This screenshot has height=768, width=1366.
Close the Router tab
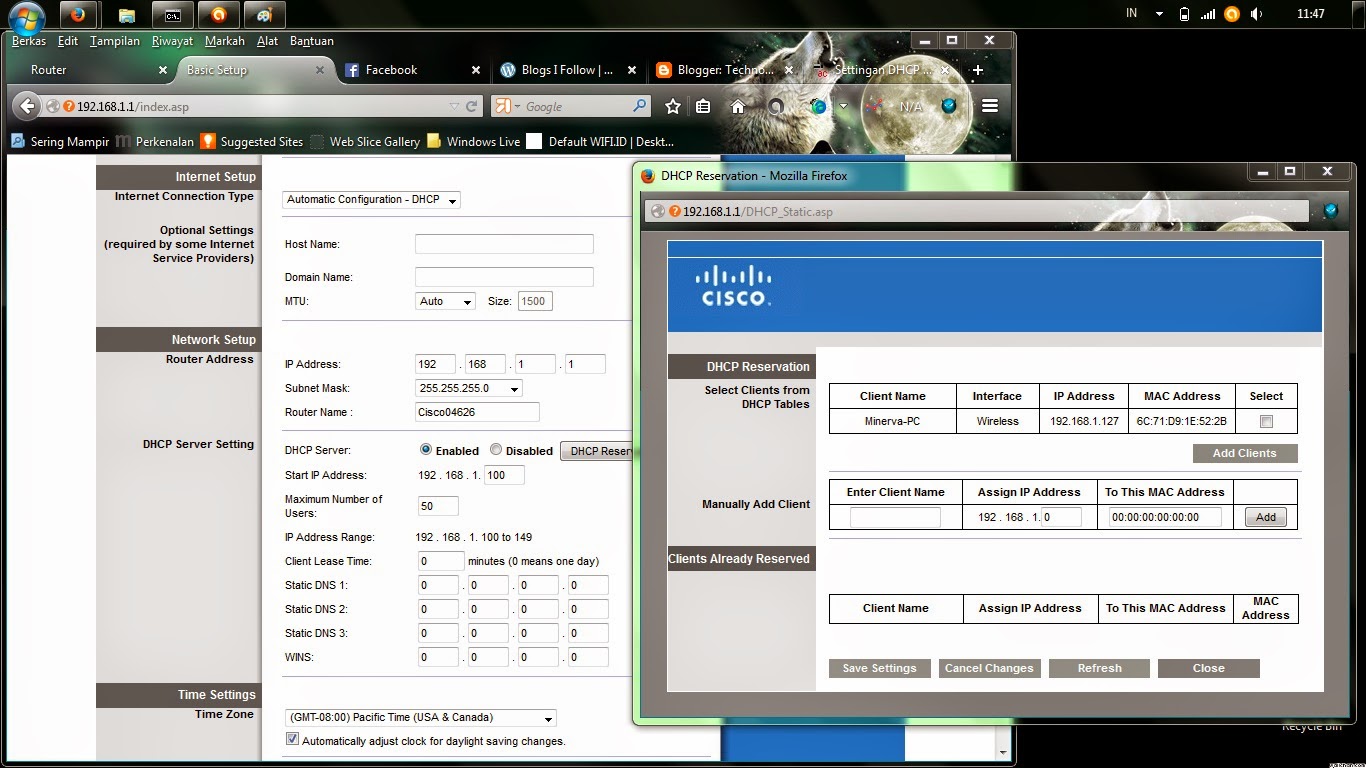point(163,70)
